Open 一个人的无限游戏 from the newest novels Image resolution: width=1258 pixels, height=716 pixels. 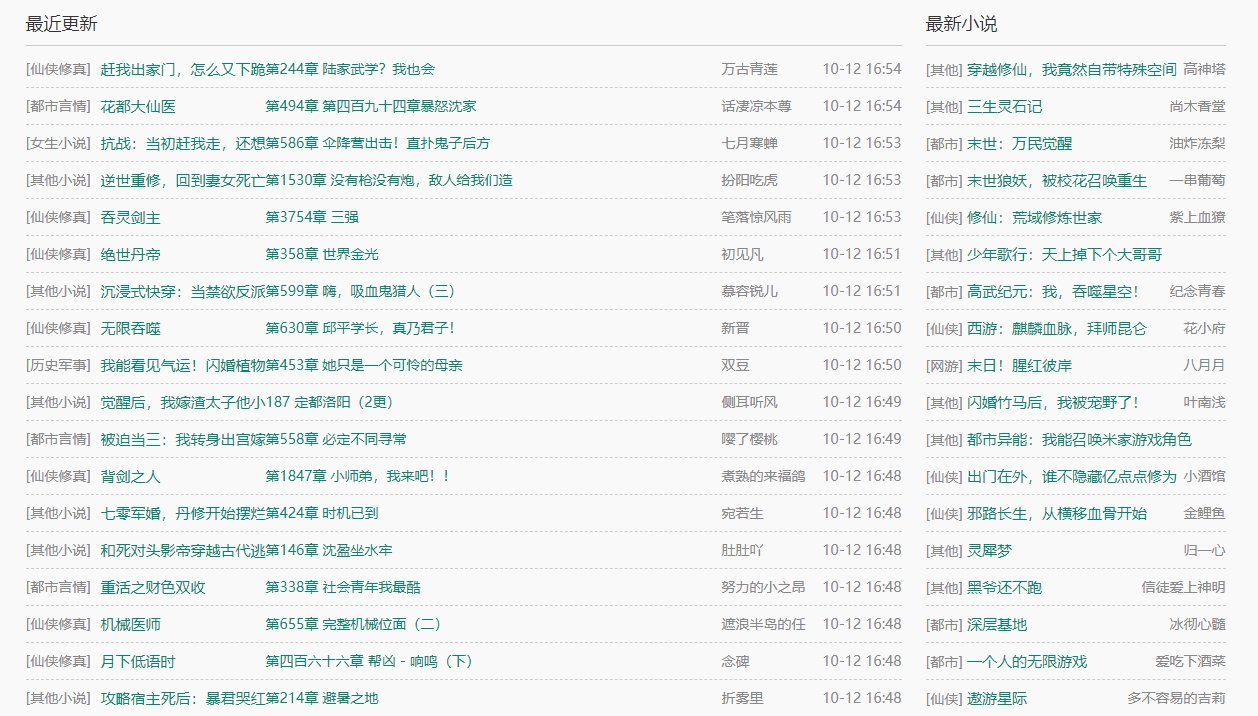pos(1026,662)
